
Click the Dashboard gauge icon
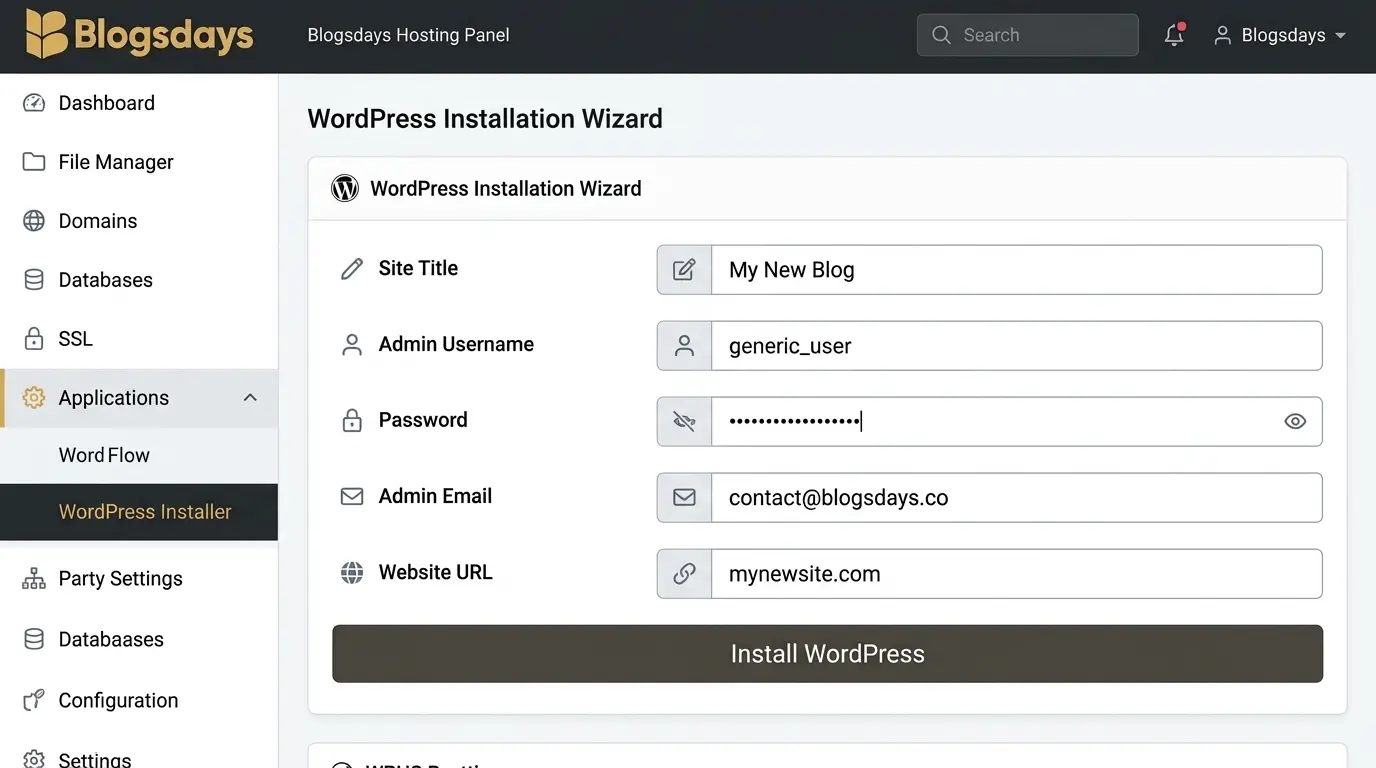(34, 103)
